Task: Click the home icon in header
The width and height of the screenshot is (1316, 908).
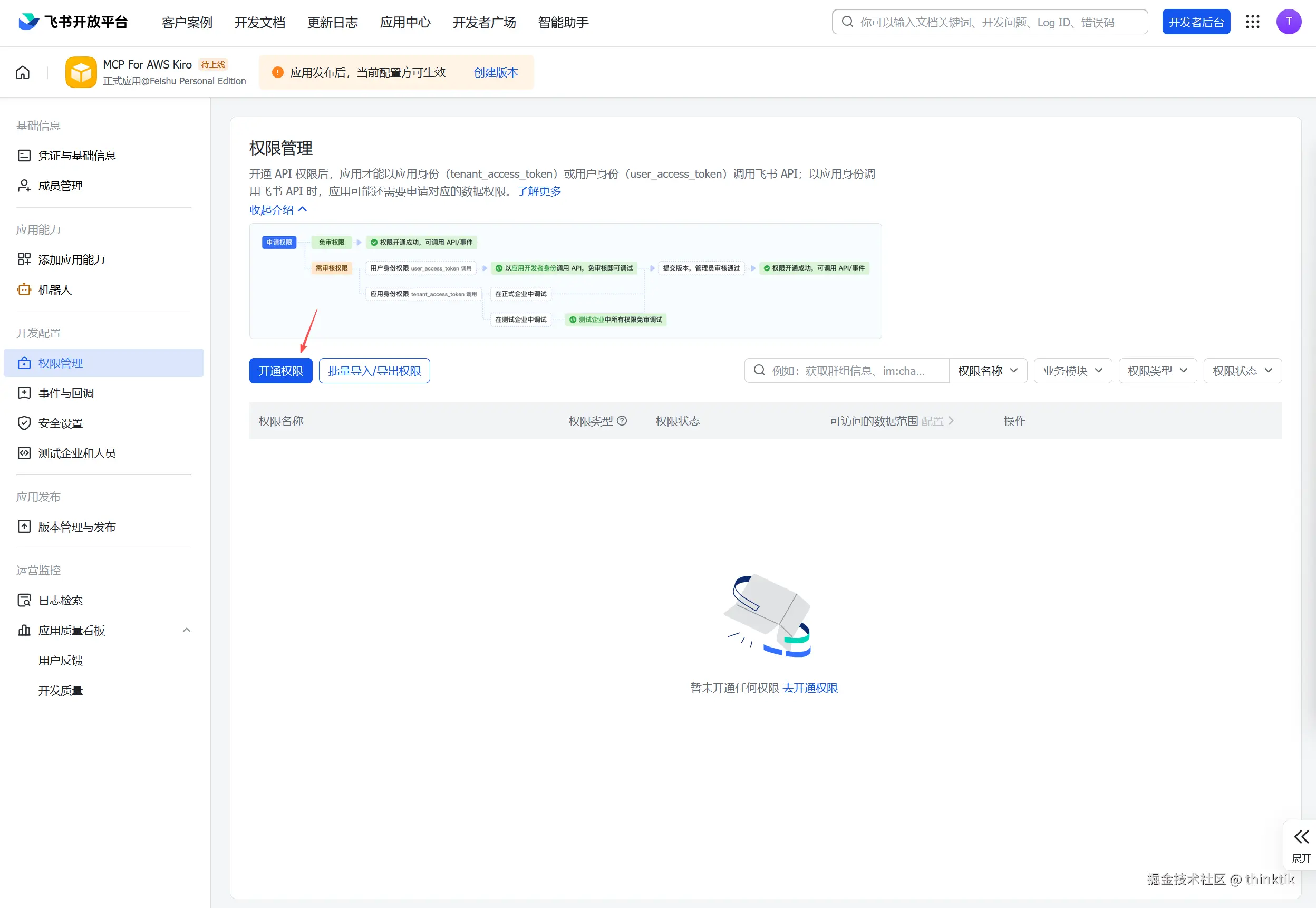Action: click(x=23, y=72)
